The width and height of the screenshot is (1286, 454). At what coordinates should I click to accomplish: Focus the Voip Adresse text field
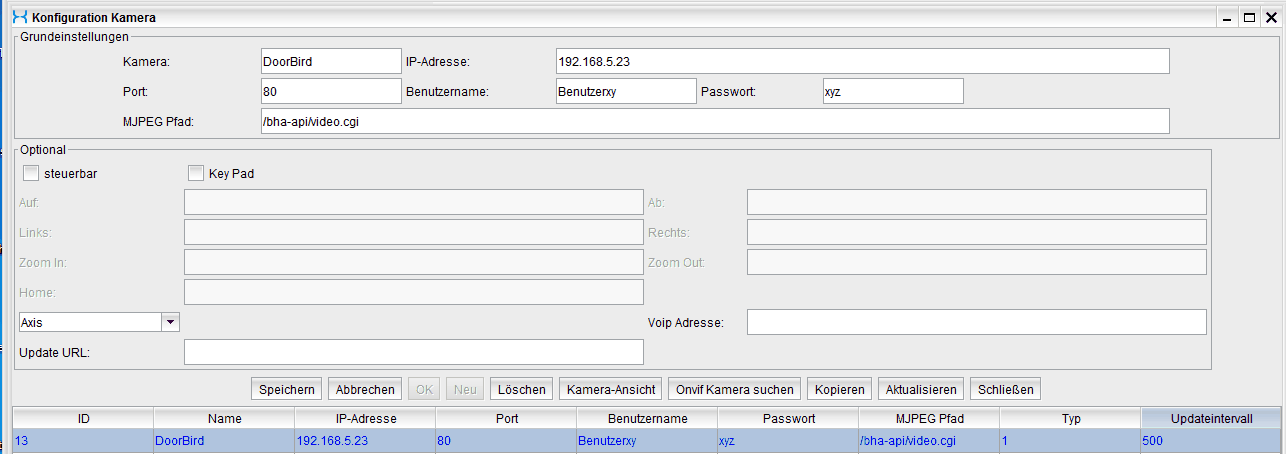pyautogui.click(x=976, y=322)
